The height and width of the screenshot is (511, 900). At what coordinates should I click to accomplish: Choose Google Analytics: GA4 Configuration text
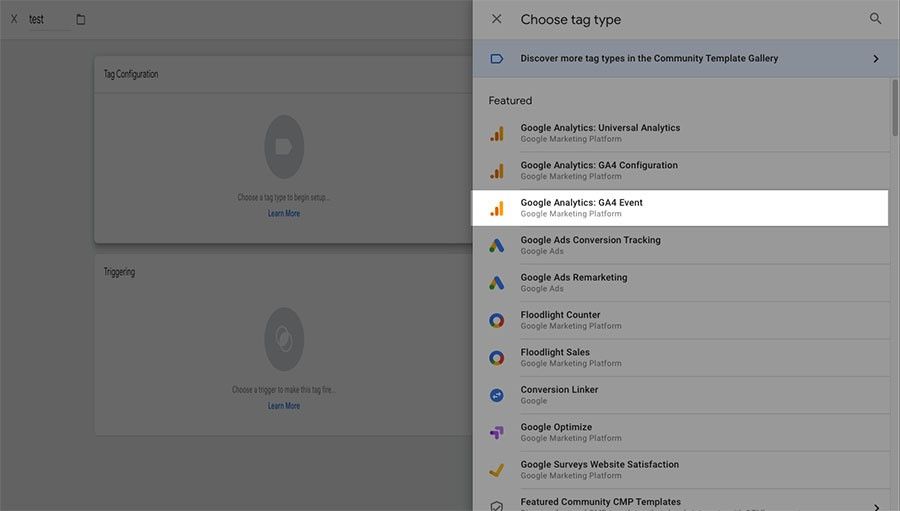[x=599, y=165]
